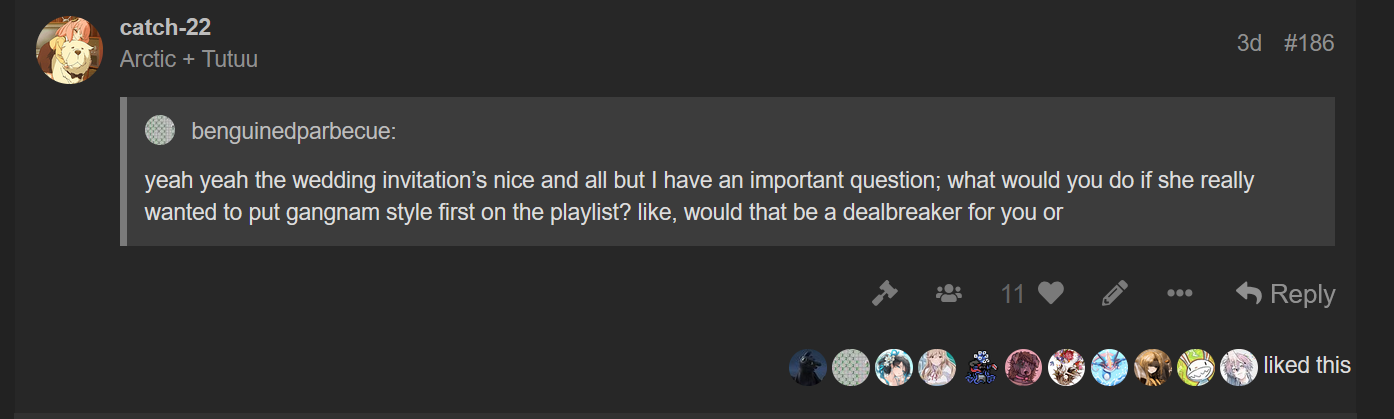Screen dimensions: 1394x419
Task: Open the group users icon
Action: click(x=948, y=293)
